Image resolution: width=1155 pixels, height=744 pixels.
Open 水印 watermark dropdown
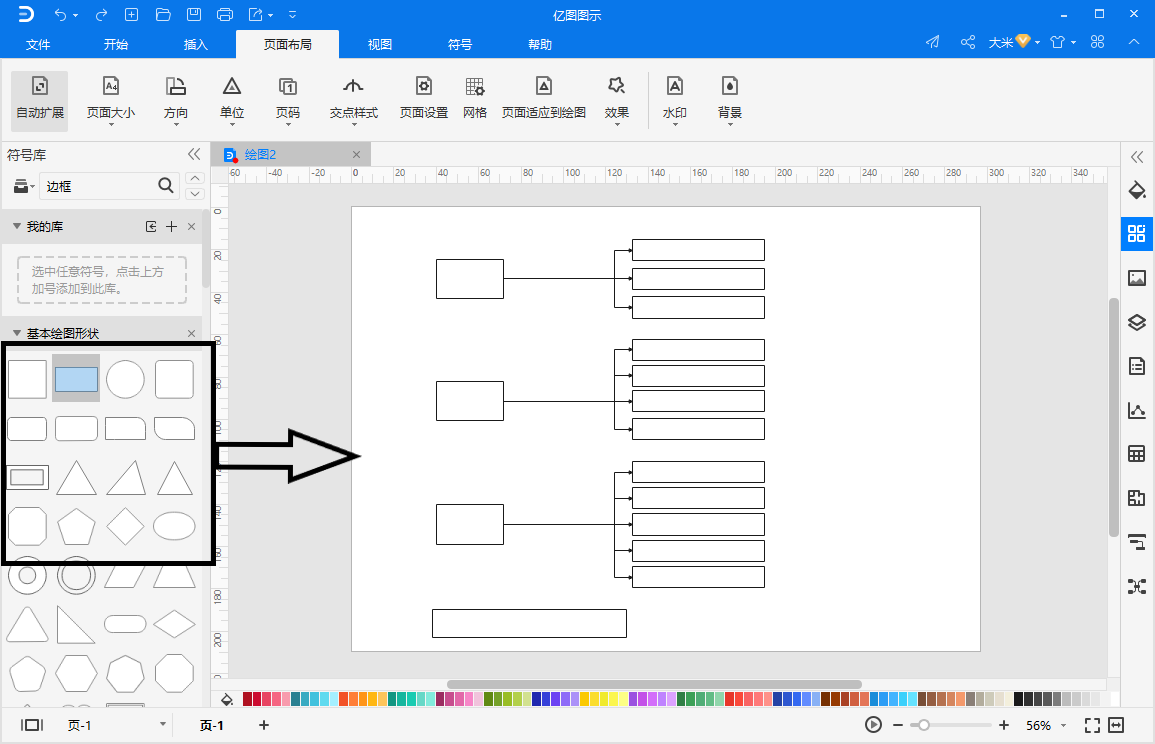pos(675,100)
